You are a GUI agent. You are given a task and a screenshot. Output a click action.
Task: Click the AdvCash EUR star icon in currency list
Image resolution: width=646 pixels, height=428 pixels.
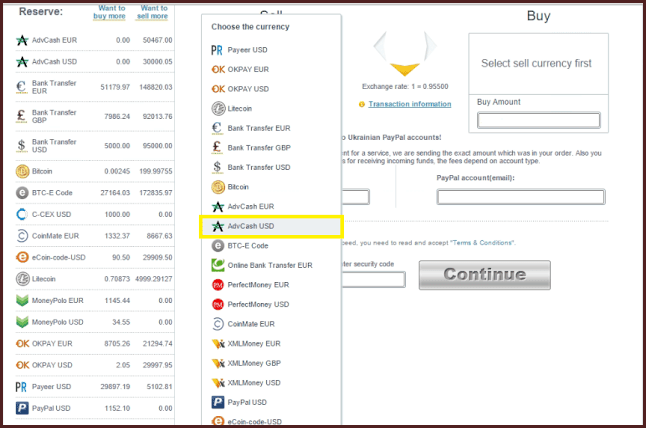point(218,206)
